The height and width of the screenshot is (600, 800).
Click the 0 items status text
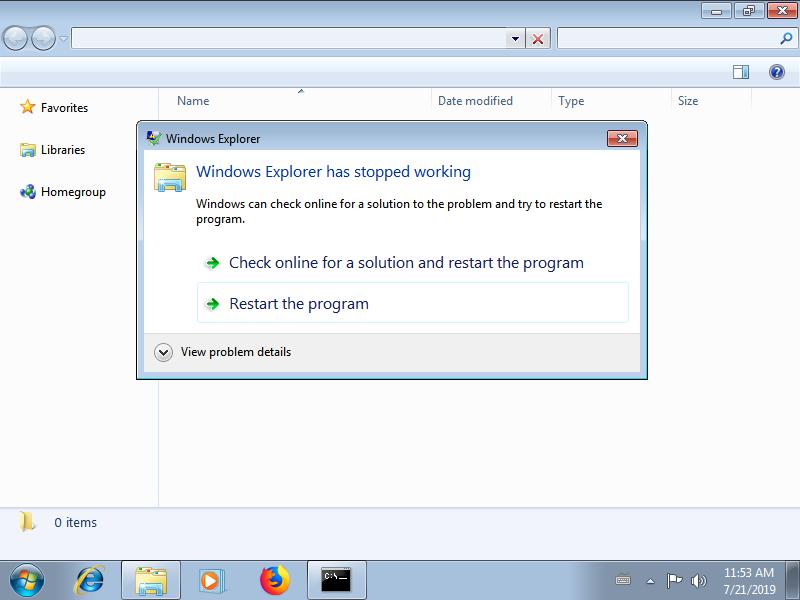coord(76,522)
